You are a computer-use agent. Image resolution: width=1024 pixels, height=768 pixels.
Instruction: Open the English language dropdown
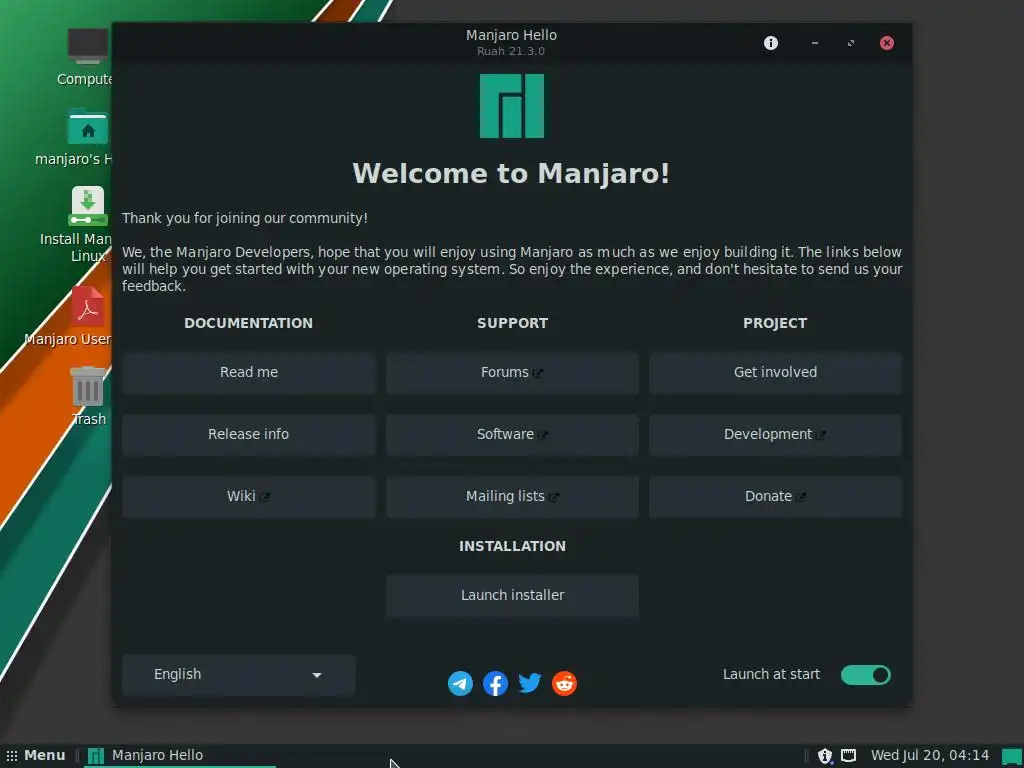click(238, 675)
